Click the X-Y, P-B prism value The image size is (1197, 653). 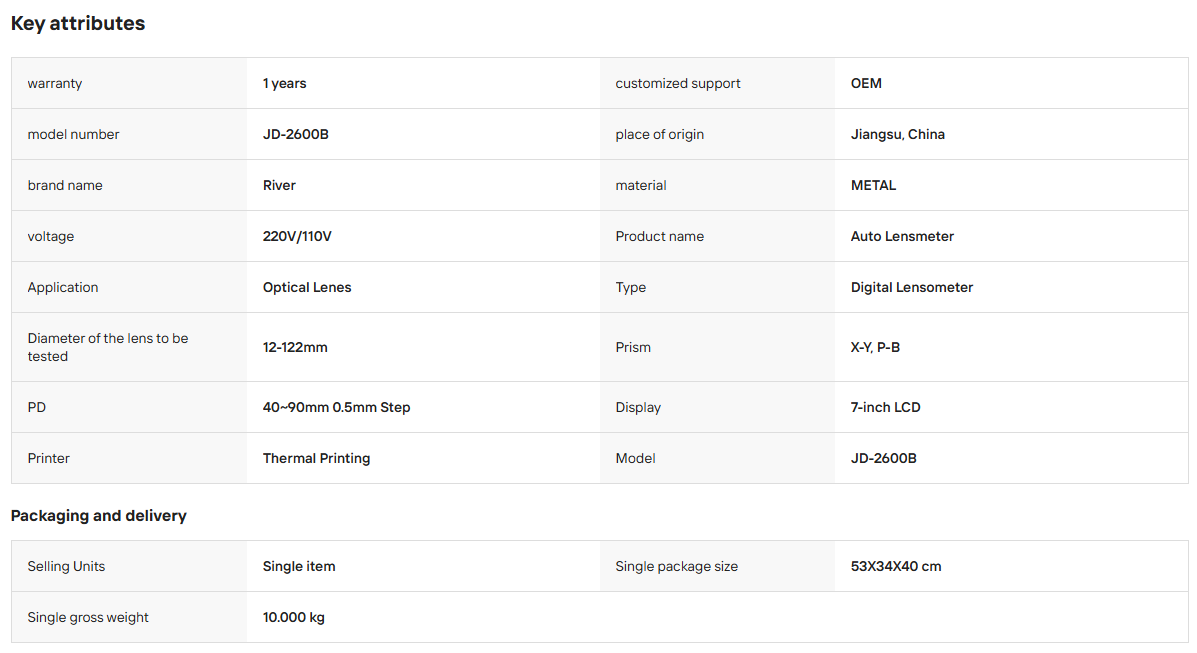pyautogui.click(x=875, y=348)
